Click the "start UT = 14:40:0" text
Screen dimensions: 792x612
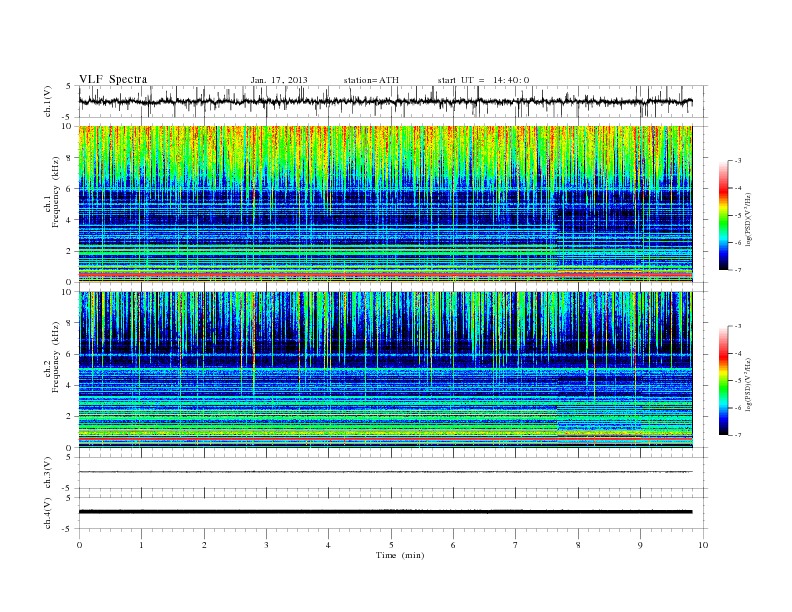(x=483, y=80)
